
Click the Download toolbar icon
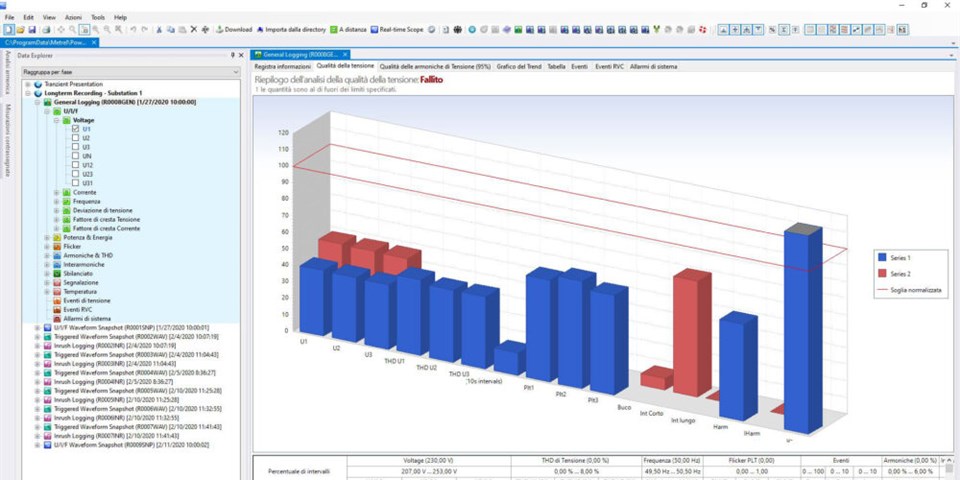[x=232, y=30]
